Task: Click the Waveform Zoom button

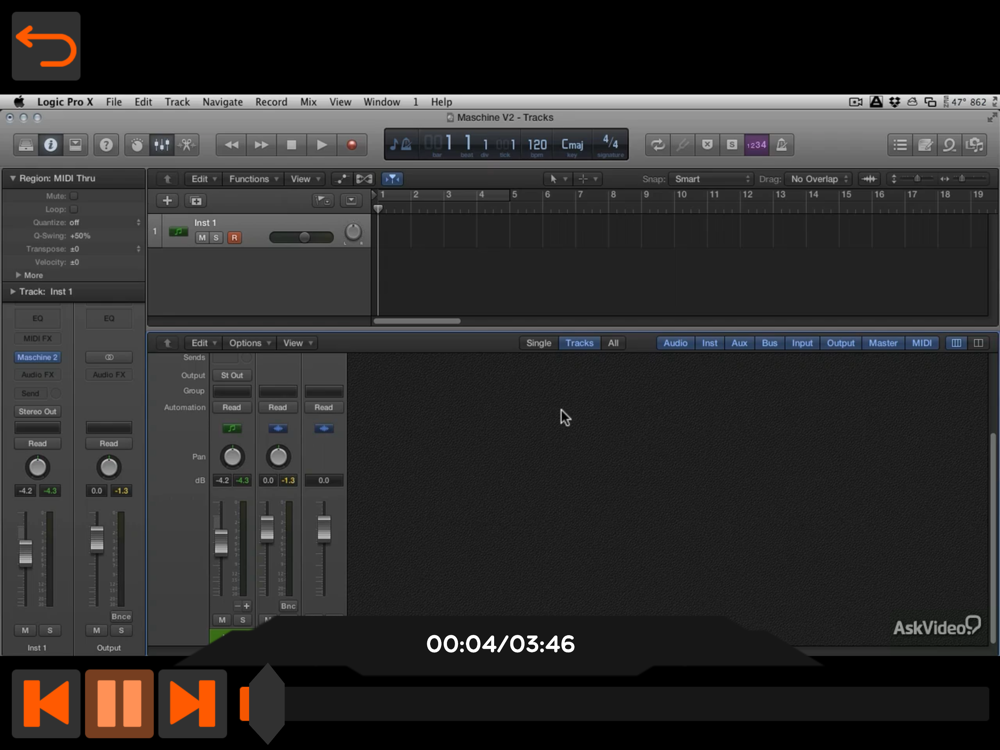Action: 869,179
